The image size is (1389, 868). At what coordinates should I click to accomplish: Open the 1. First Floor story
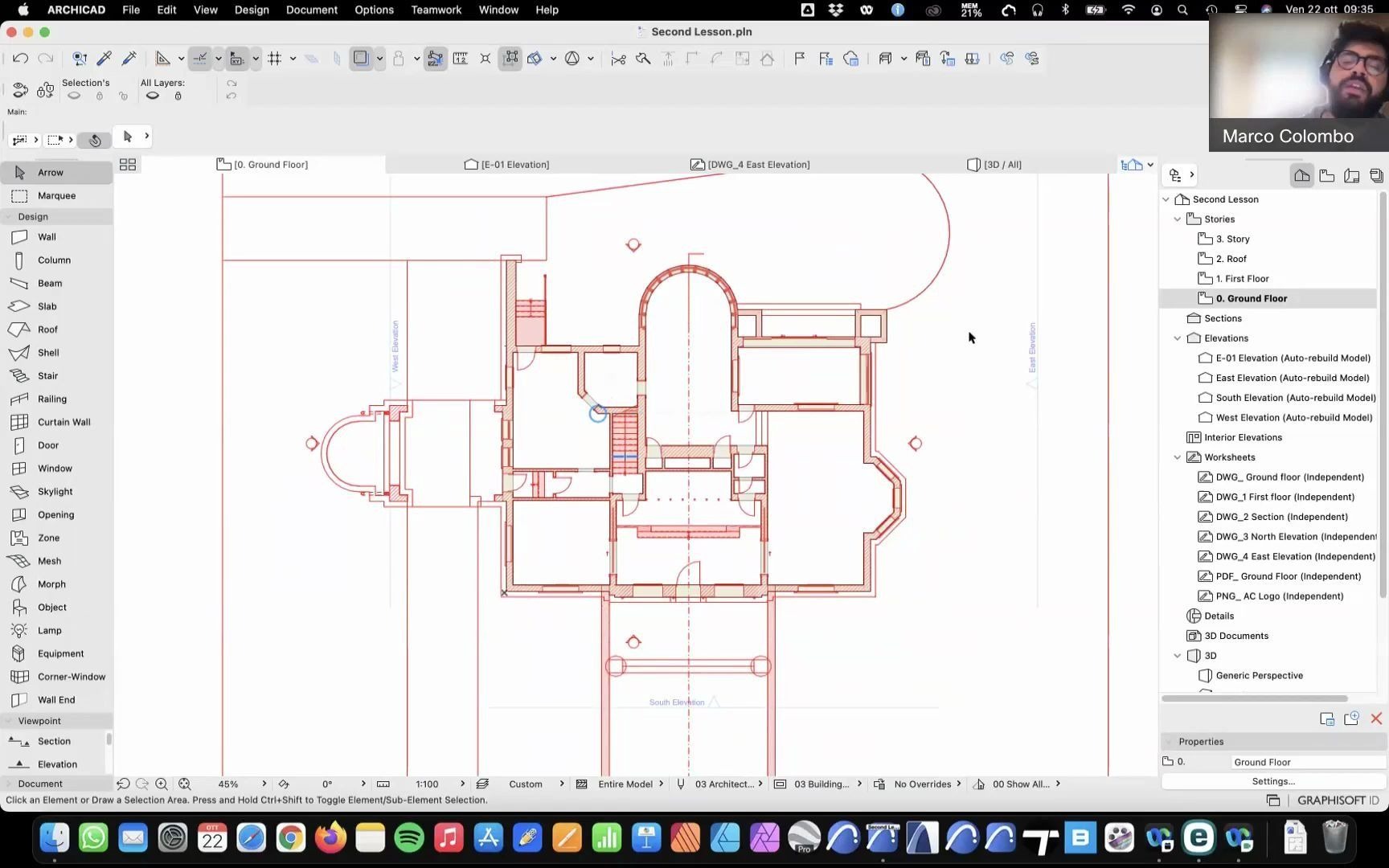[x=1242, y=279]
